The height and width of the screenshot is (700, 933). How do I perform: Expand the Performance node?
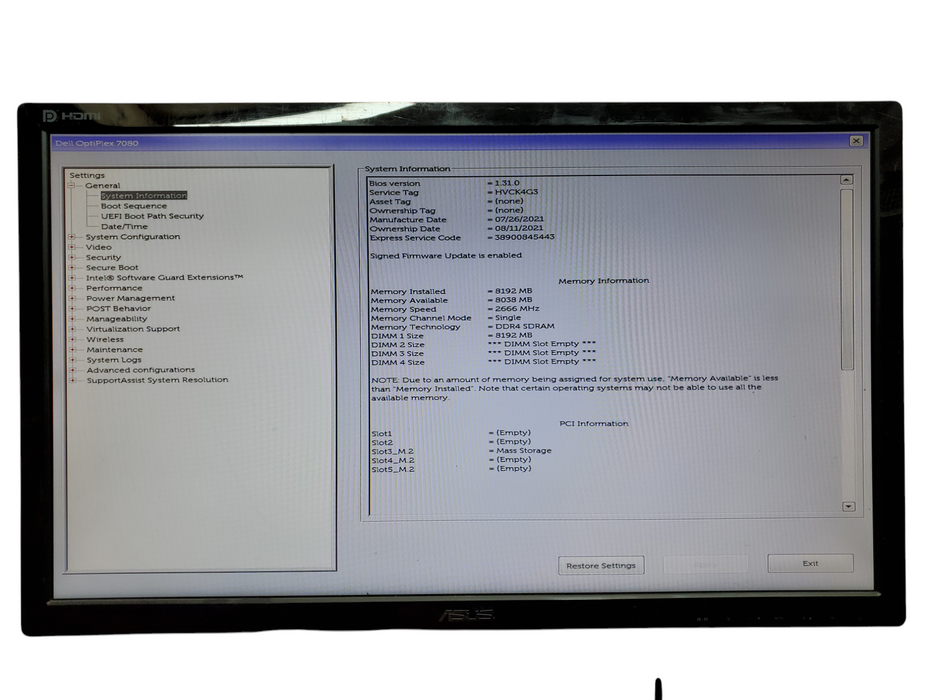coord(72,288)
